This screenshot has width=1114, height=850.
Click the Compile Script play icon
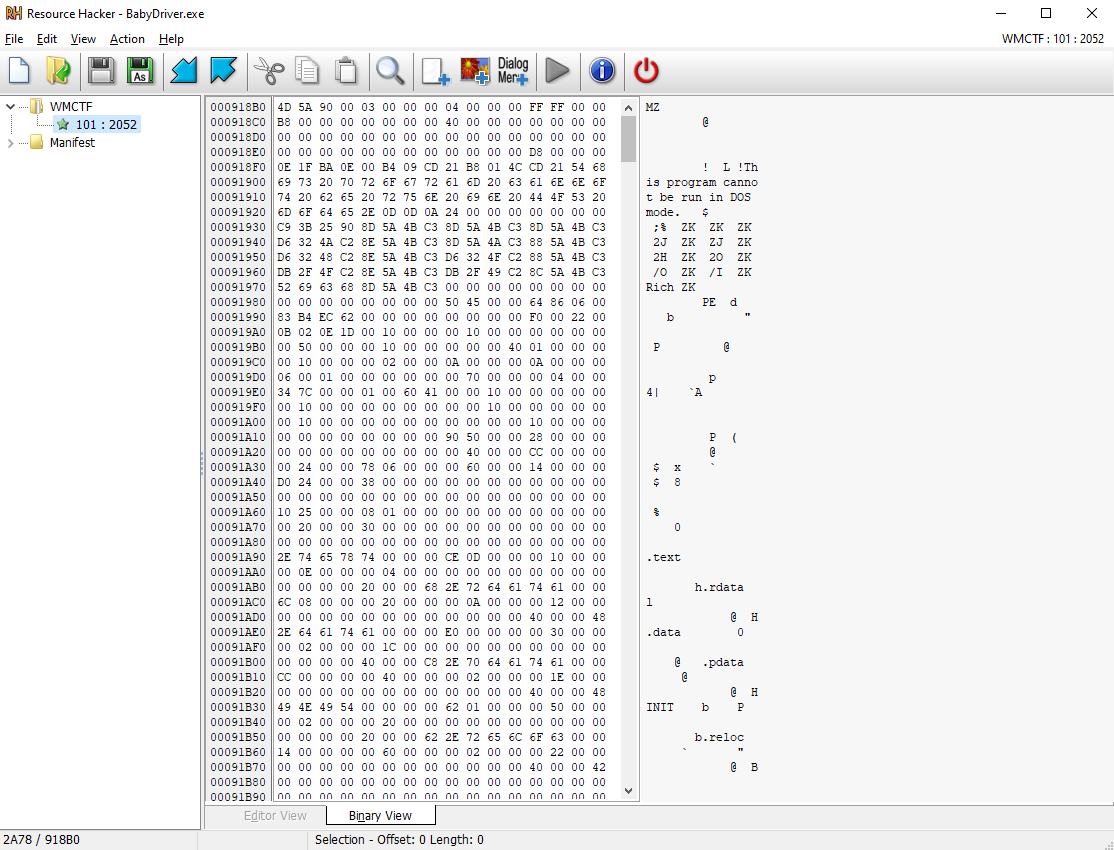point(558,71)
